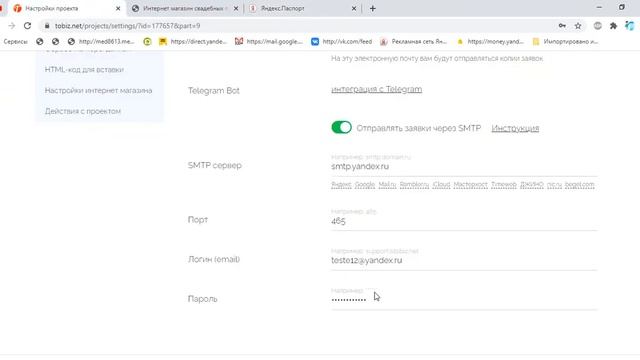Screen dimensions: 640x360
Task: Open the money.yandex bookmark
Action: [490, 41]
